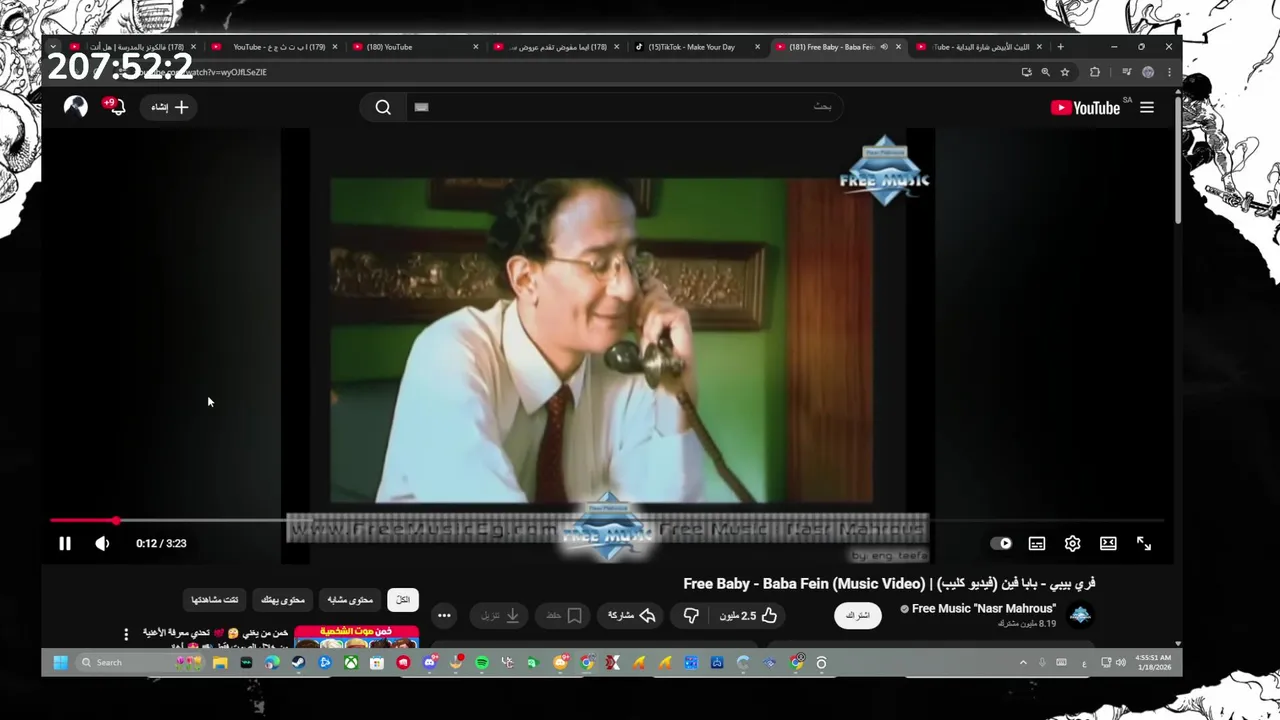Select the 'تمّت مشاهدتها' filter chip
The width and height of the screenshot is (1280, 720).
215,600
